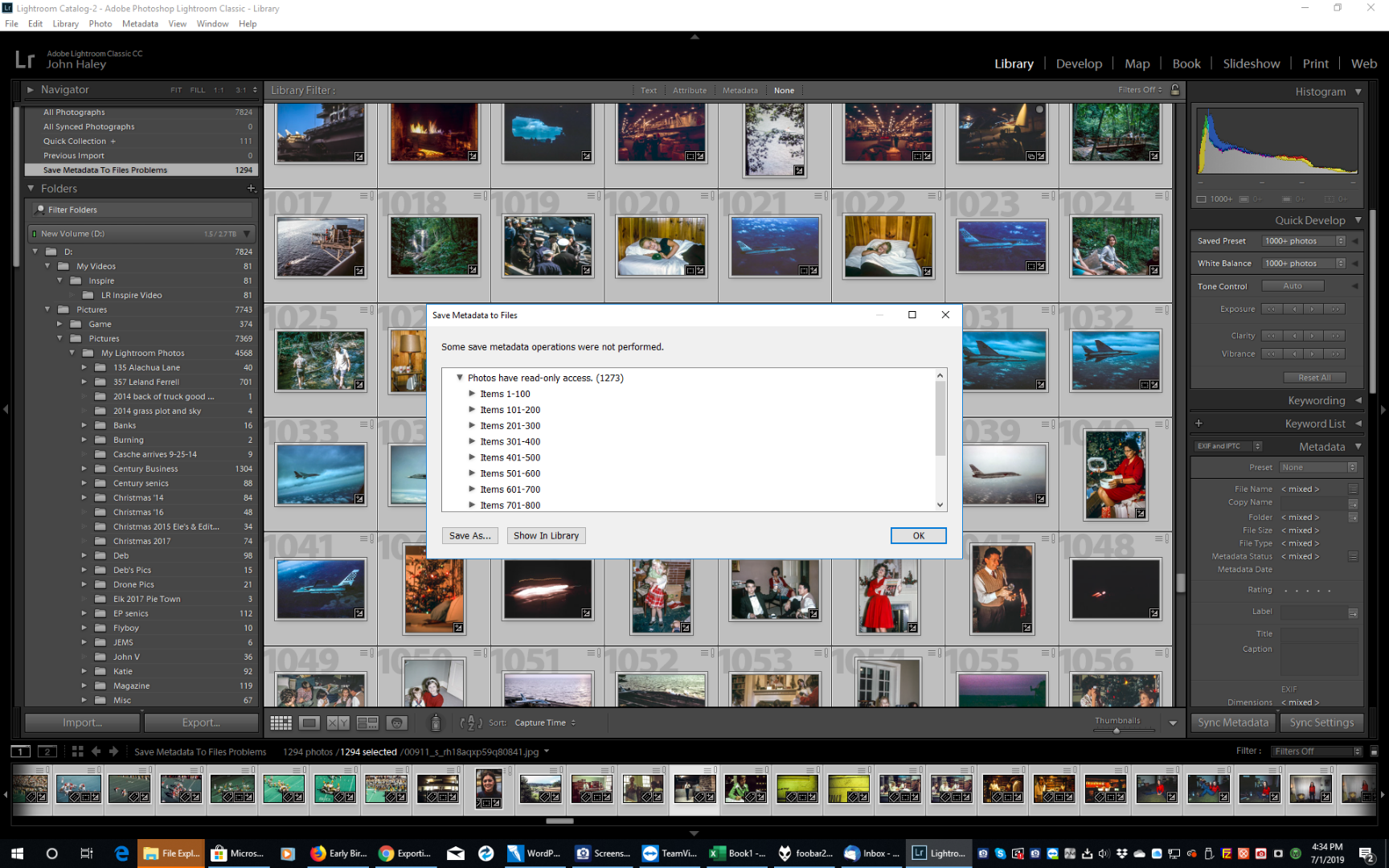Open People view face icon

396,723
